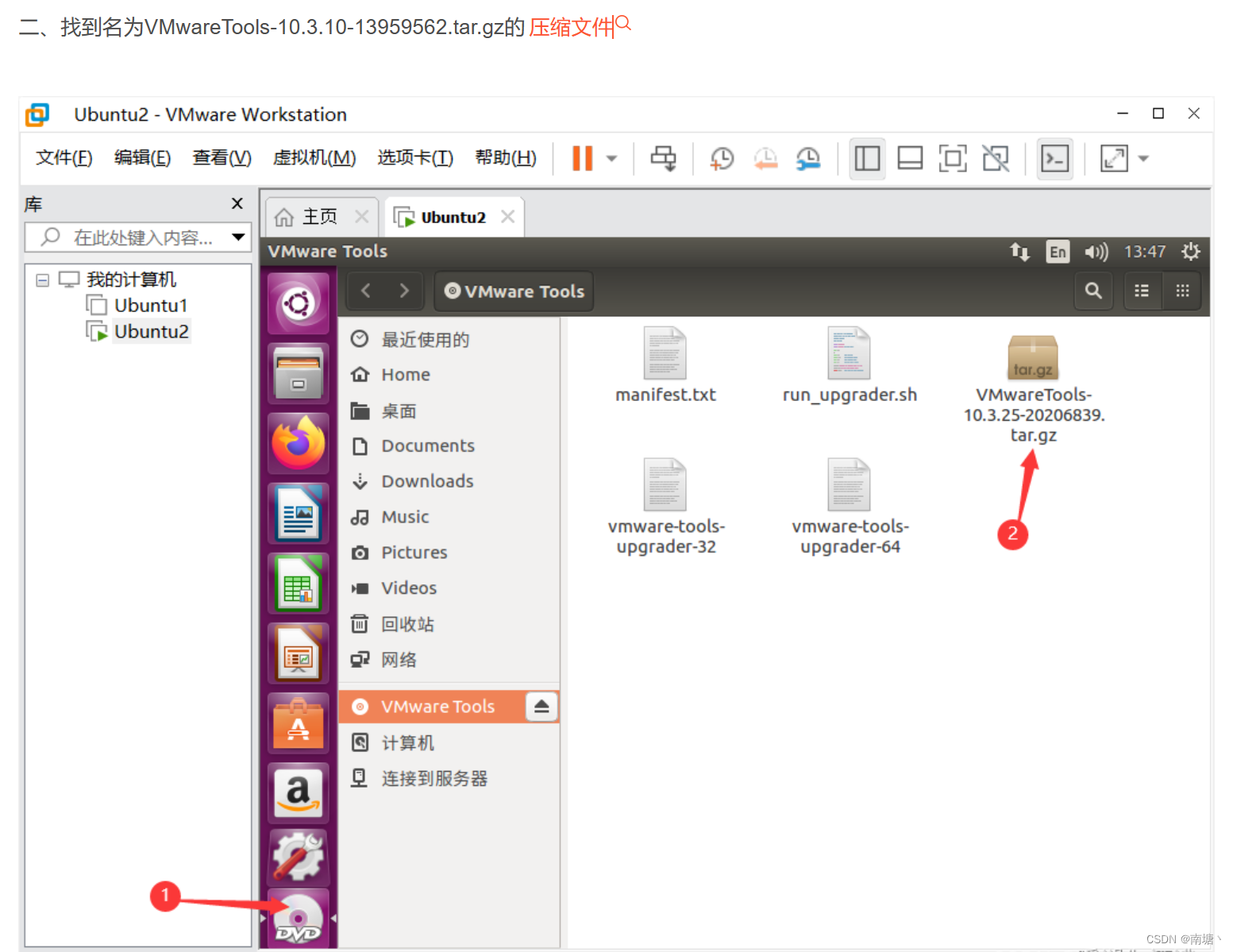This screenshot has width=1233, height=952.
Task: Toggle the library panel visibility
Action: [867, 158]
